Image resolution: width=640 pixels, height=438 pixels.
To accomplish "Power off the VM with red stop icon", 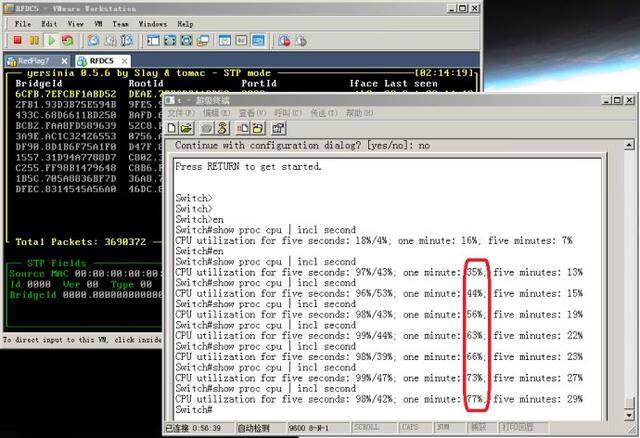I will point(17,40).
